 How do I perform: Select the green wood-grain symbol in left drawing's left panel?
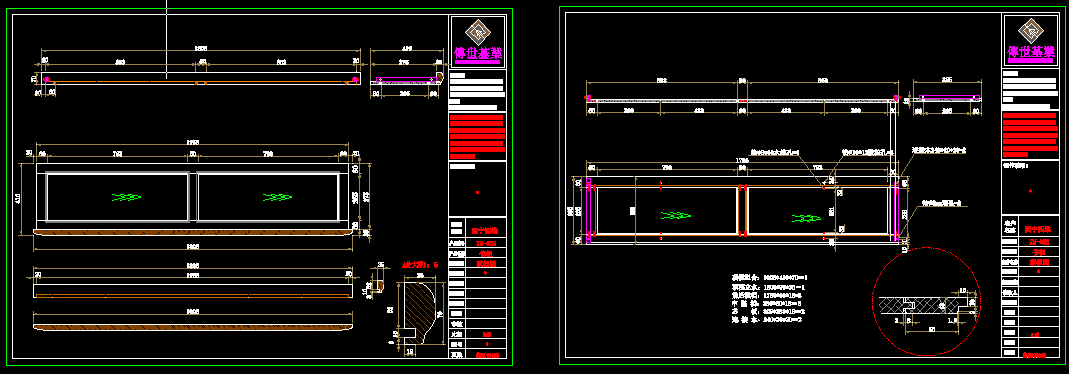(x=125, y=198)
